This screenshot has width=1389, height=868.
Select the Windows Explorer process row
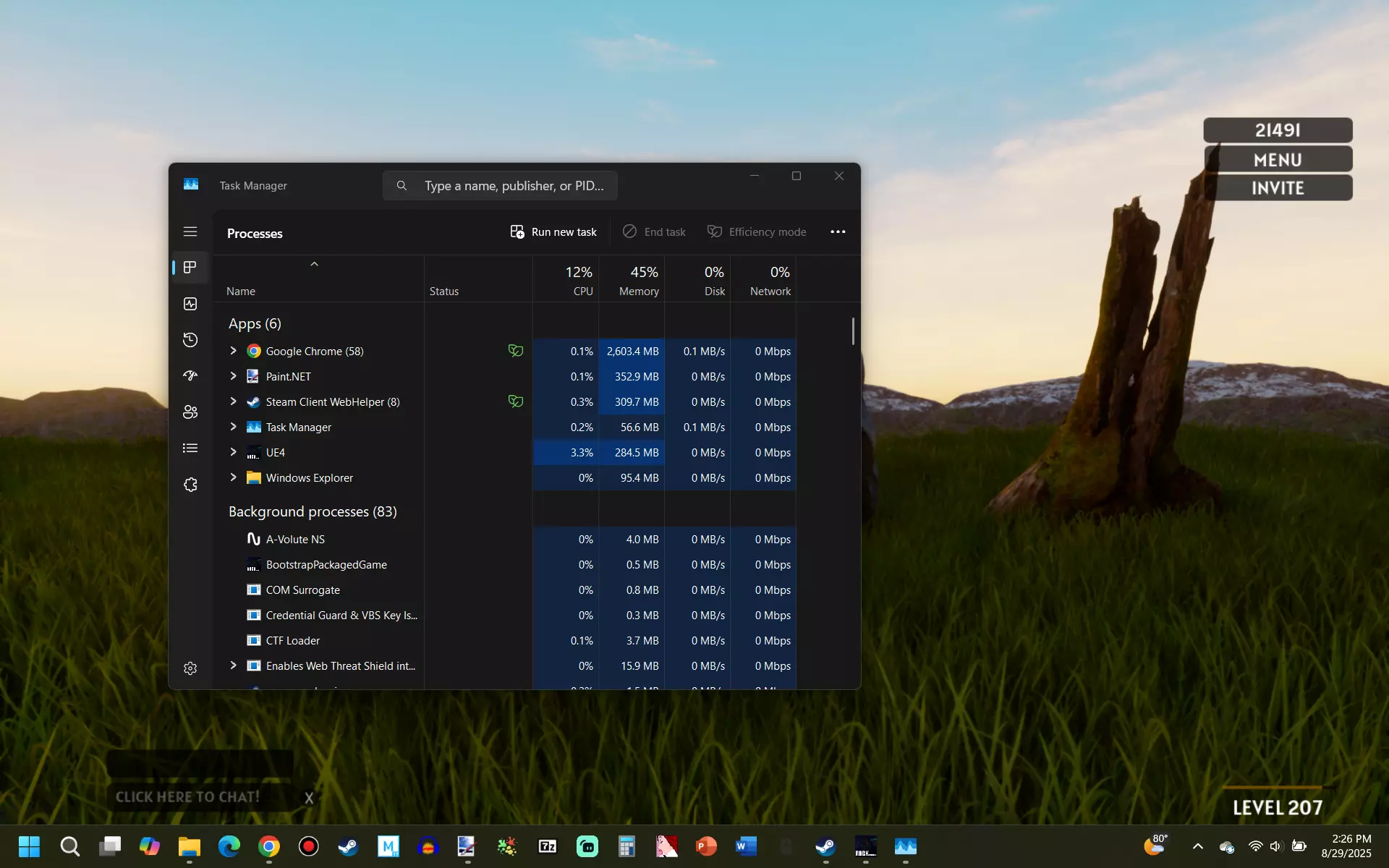tap(310, 478)
